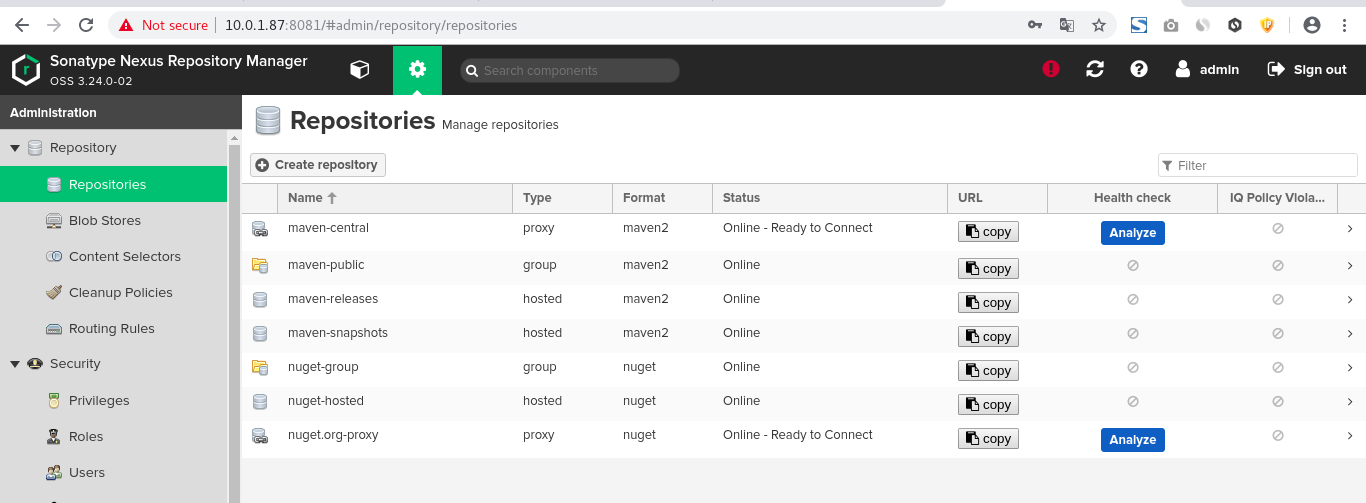Bookmark page with star icon
The image size is (1366, 503).
[1099, 25]
